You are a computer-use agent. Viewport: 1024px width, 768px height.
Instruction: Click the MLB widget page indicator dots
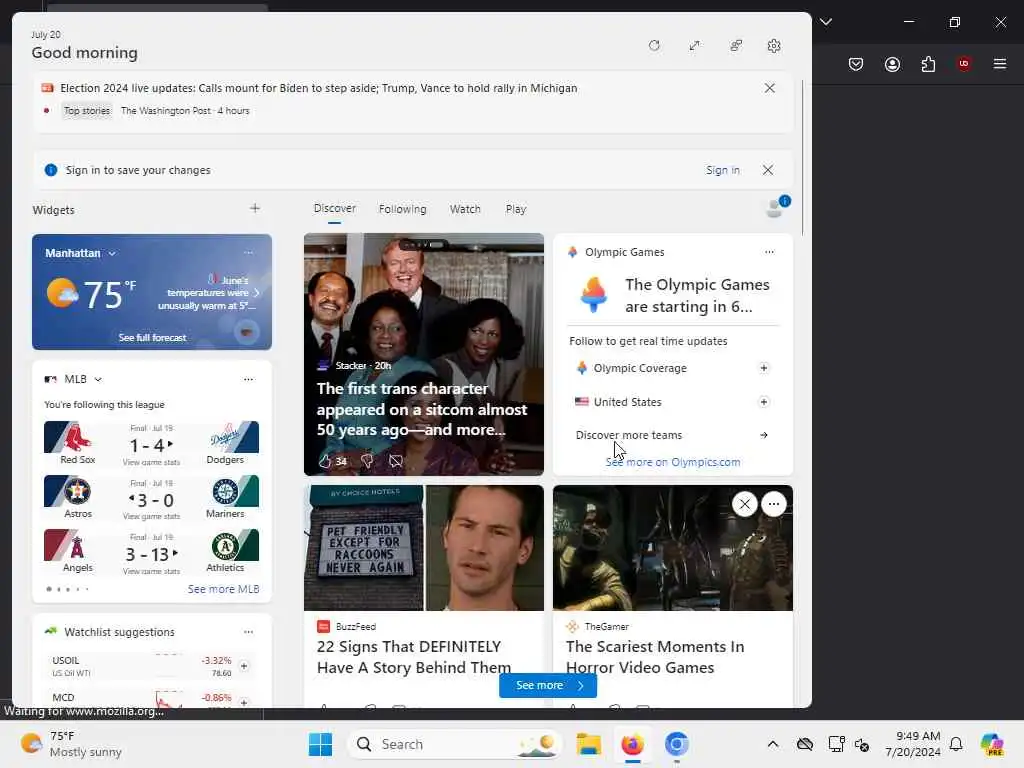coord(67,589)
